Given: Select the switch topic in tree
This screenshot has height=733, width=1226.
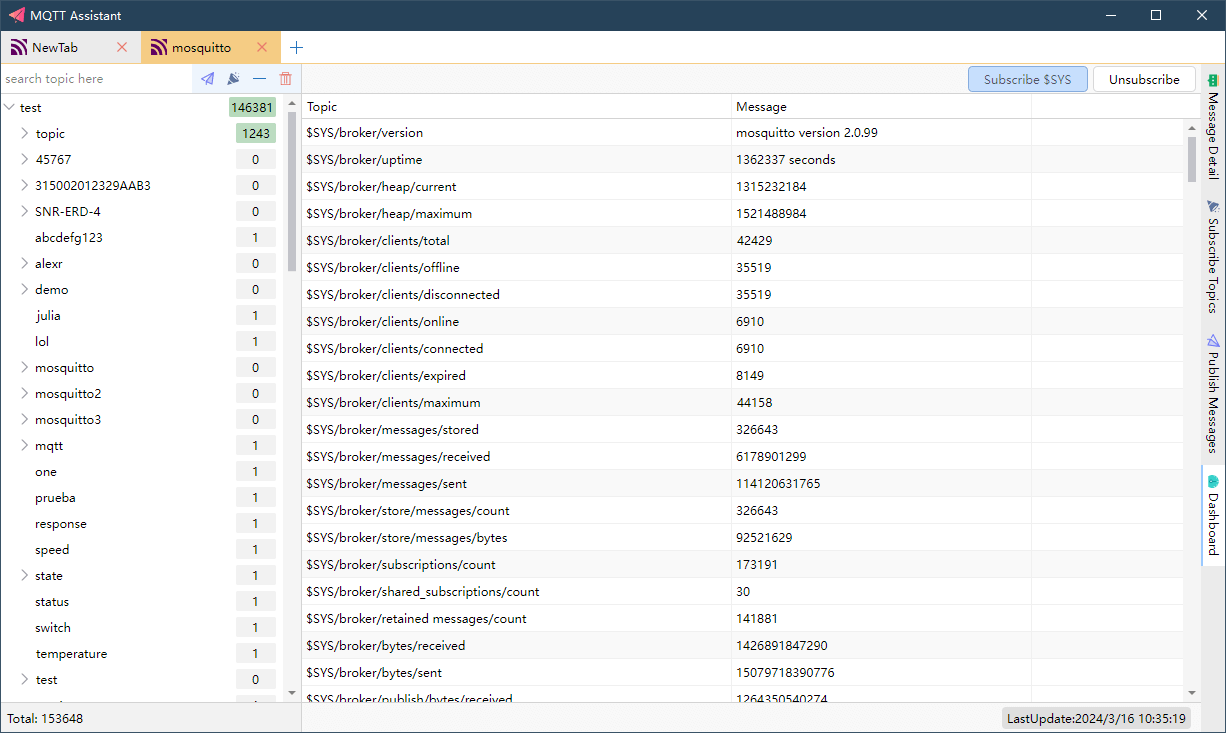Looking at the screenshot, I should (53, 627).
